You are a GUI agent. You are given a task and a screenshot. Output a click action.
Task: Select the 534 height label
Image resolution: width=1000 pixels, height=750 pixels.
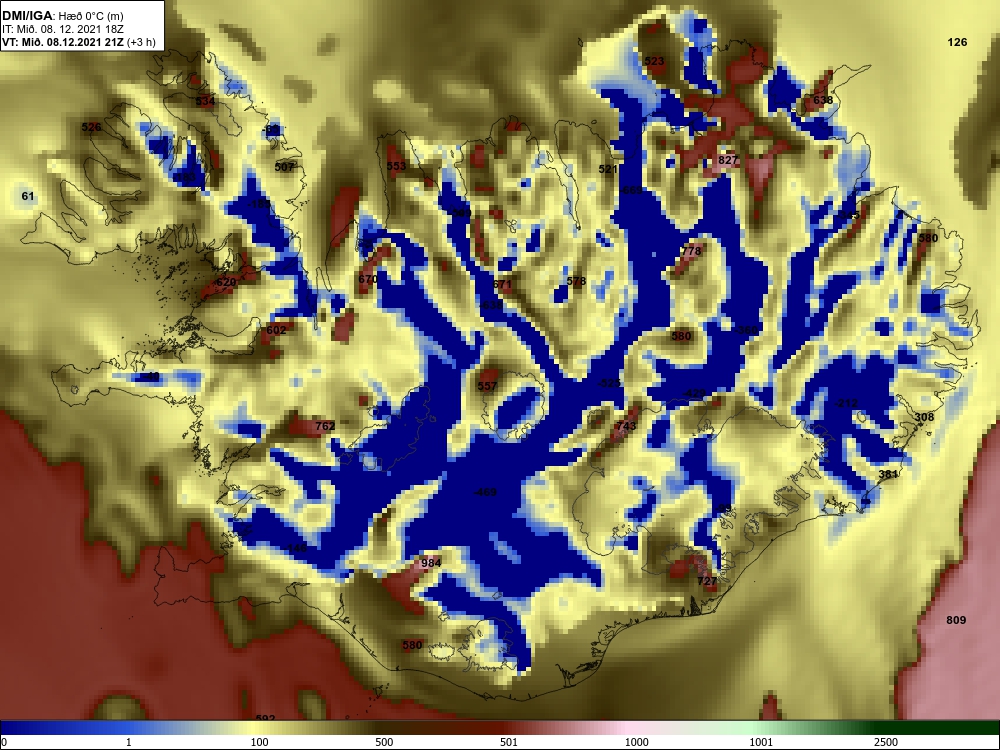click(x=205, y=101)
